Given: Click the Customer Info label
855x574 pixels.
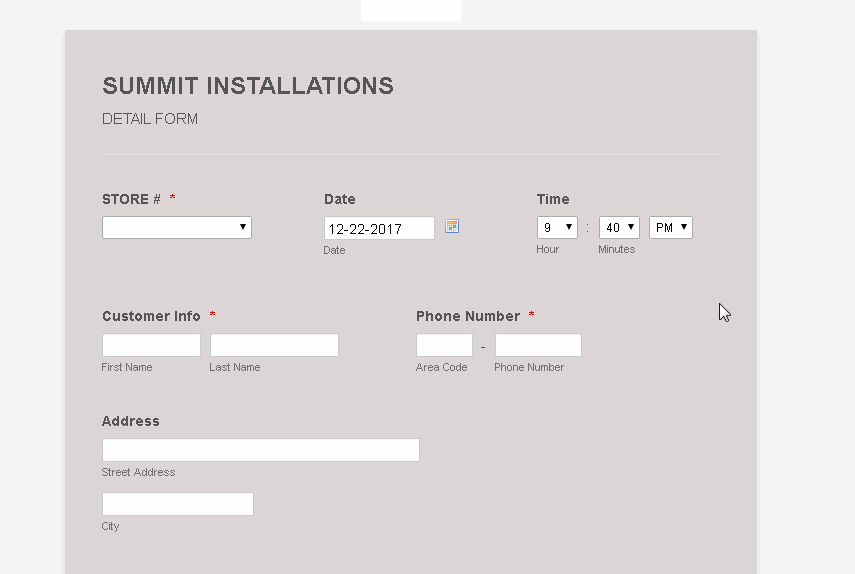Looking at the screenshot, I should (151, 316).
